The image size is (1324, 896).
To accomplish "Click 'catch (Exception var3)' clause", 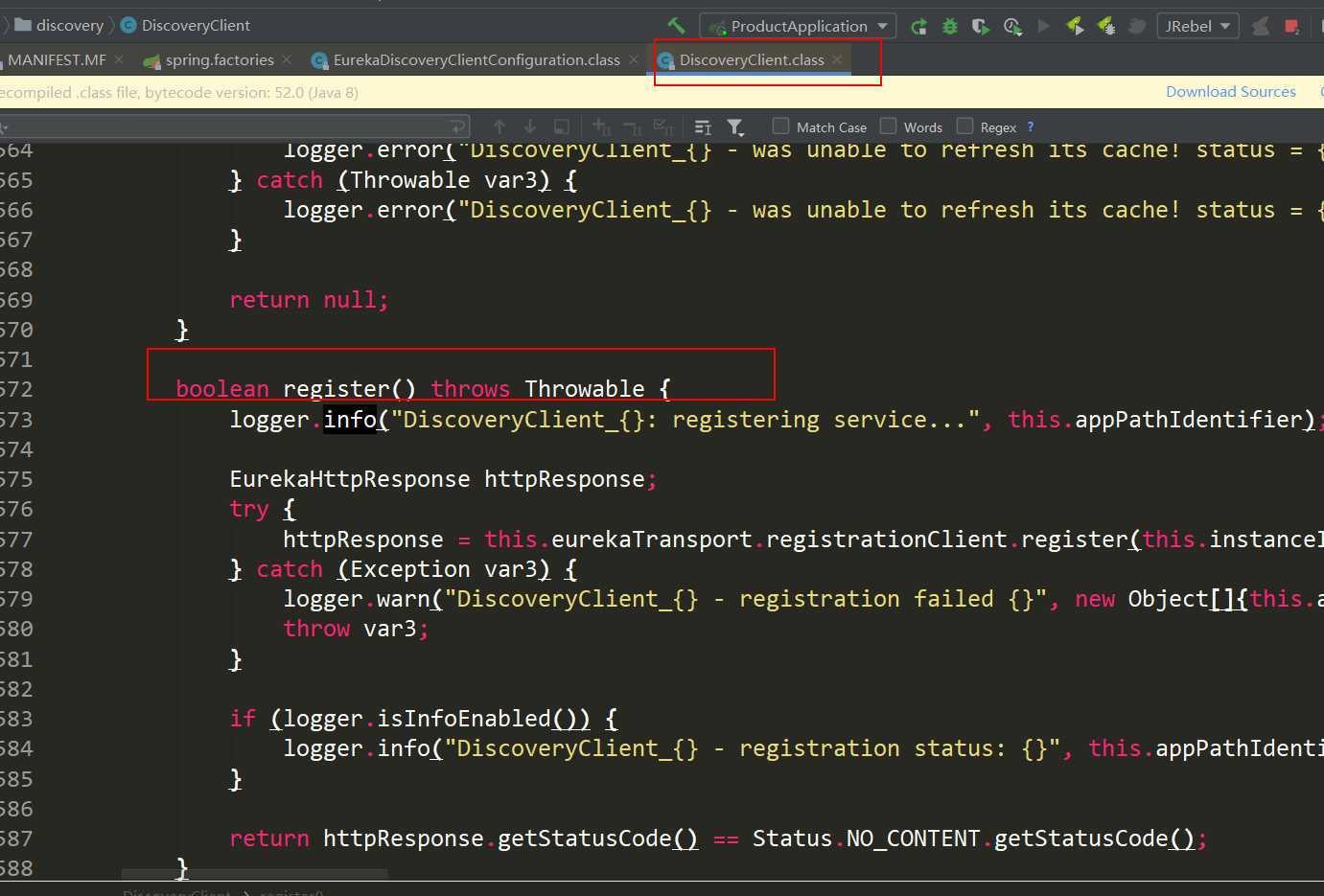I will click(x=403, y=569).
